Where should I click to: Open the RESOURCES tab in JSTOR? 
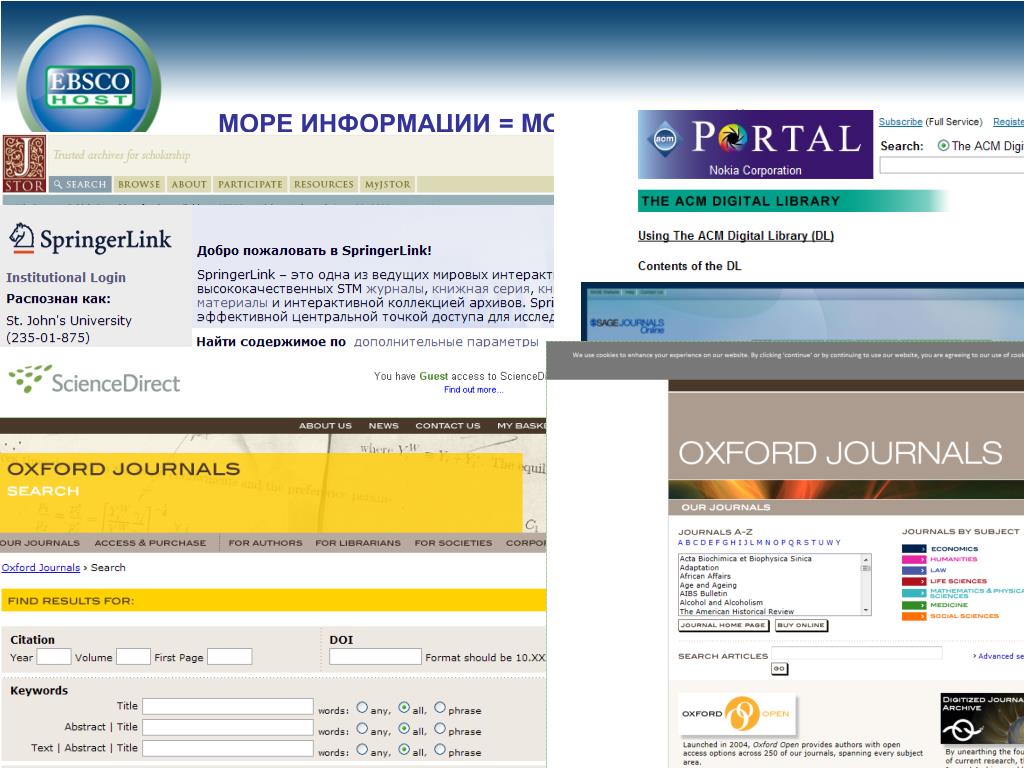coord(323,184)
